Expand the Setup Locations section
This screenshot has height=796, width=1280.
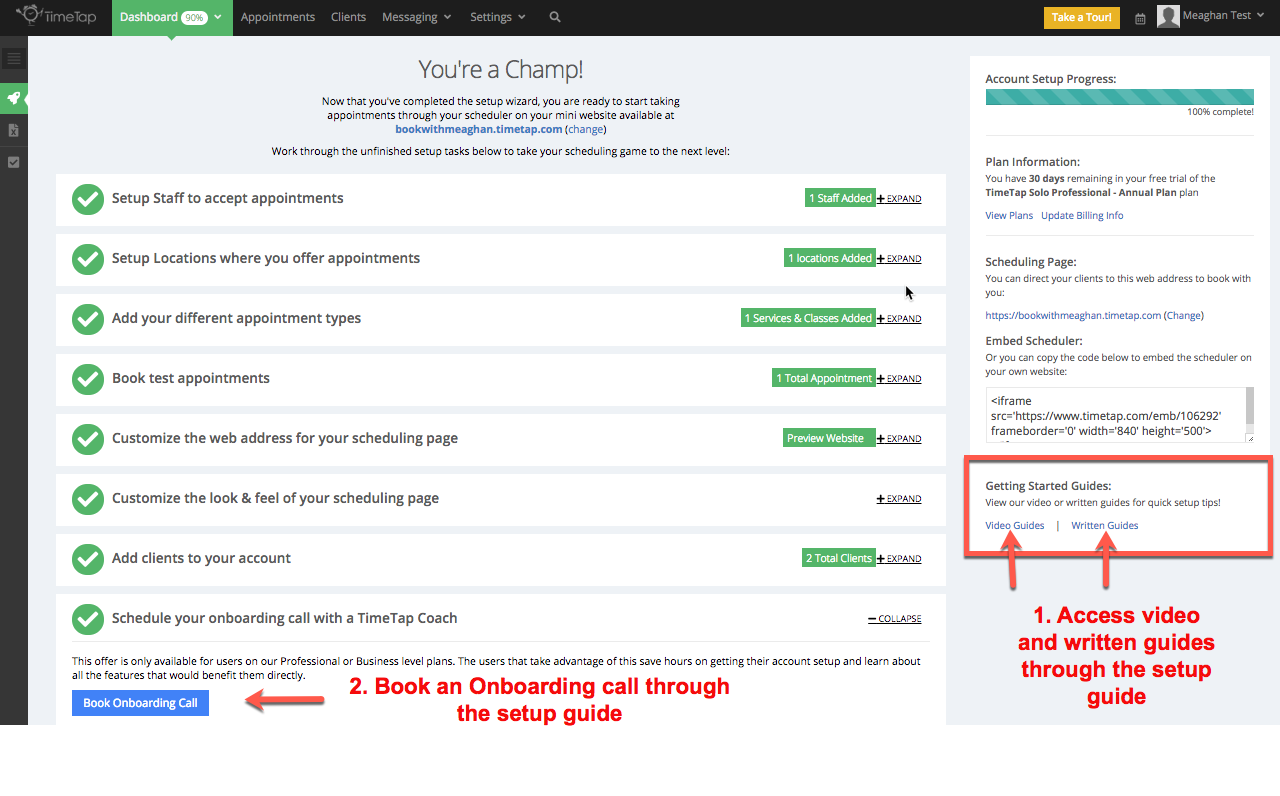[899, 259]
